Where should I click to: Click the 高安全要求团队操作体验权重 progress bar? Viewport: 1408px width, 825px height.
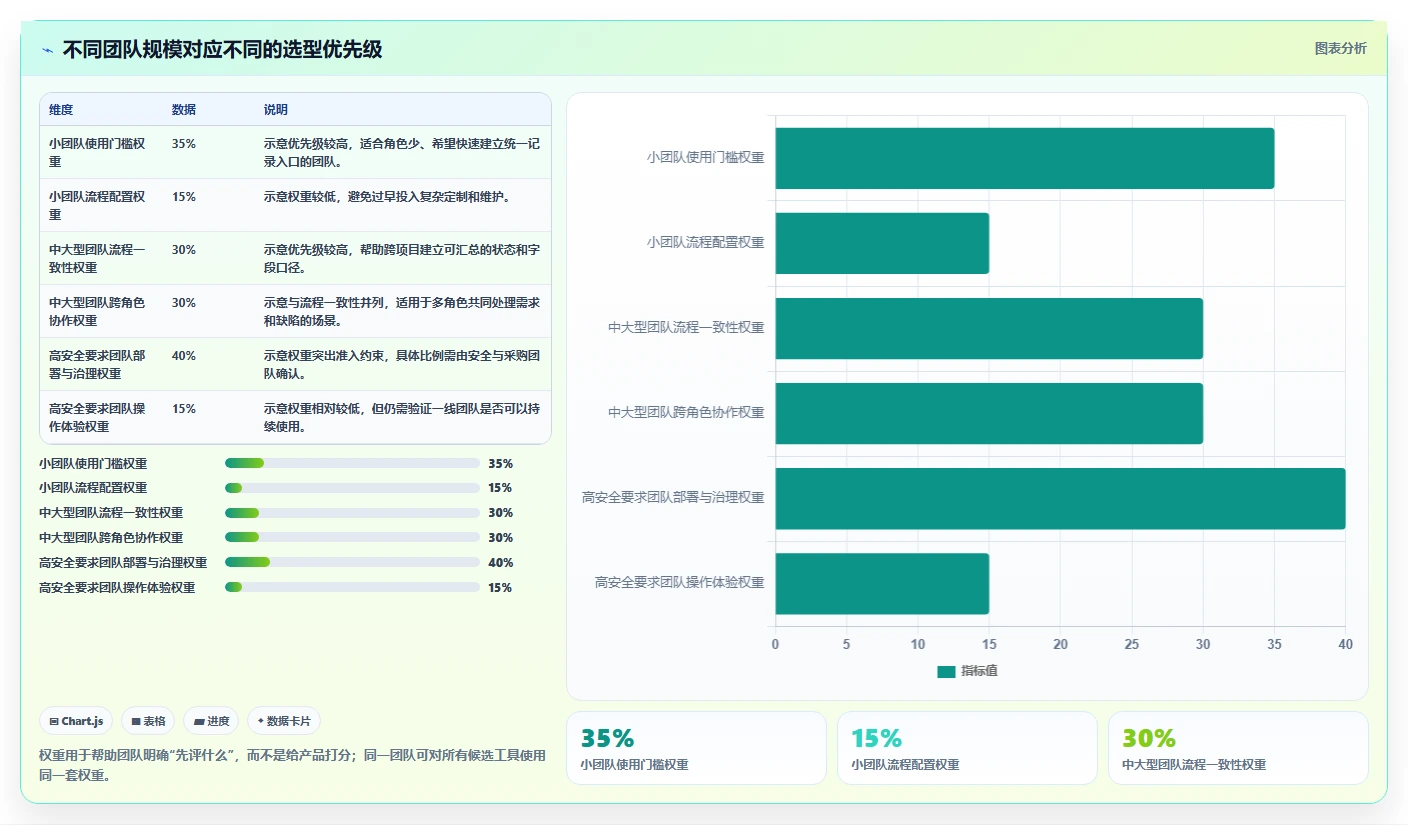click(352, 587)
